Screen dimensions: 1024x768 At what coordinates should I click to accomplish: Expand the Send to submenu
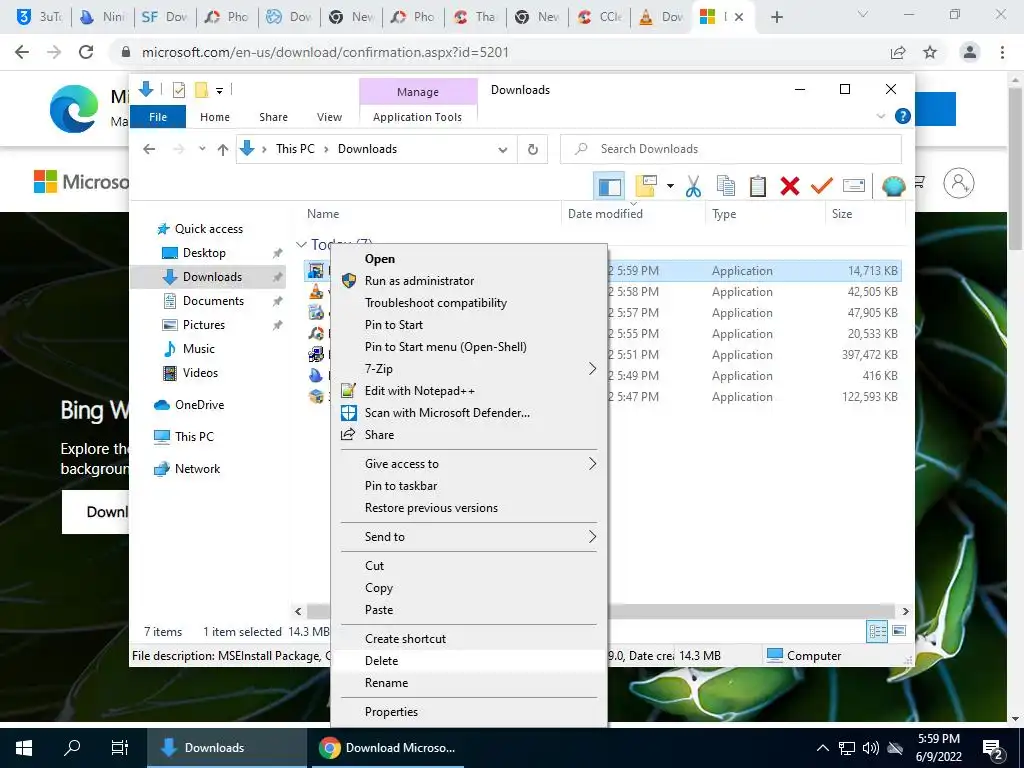pos(468,537)
